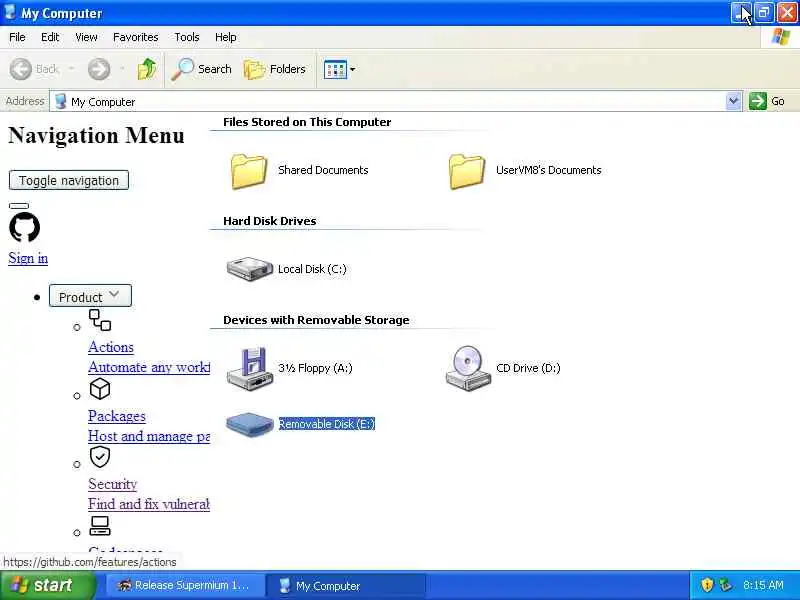Select the Shared Documents folder icon
Image resolution: width=800 pixels, height=600 pixels.
[249, 171]
